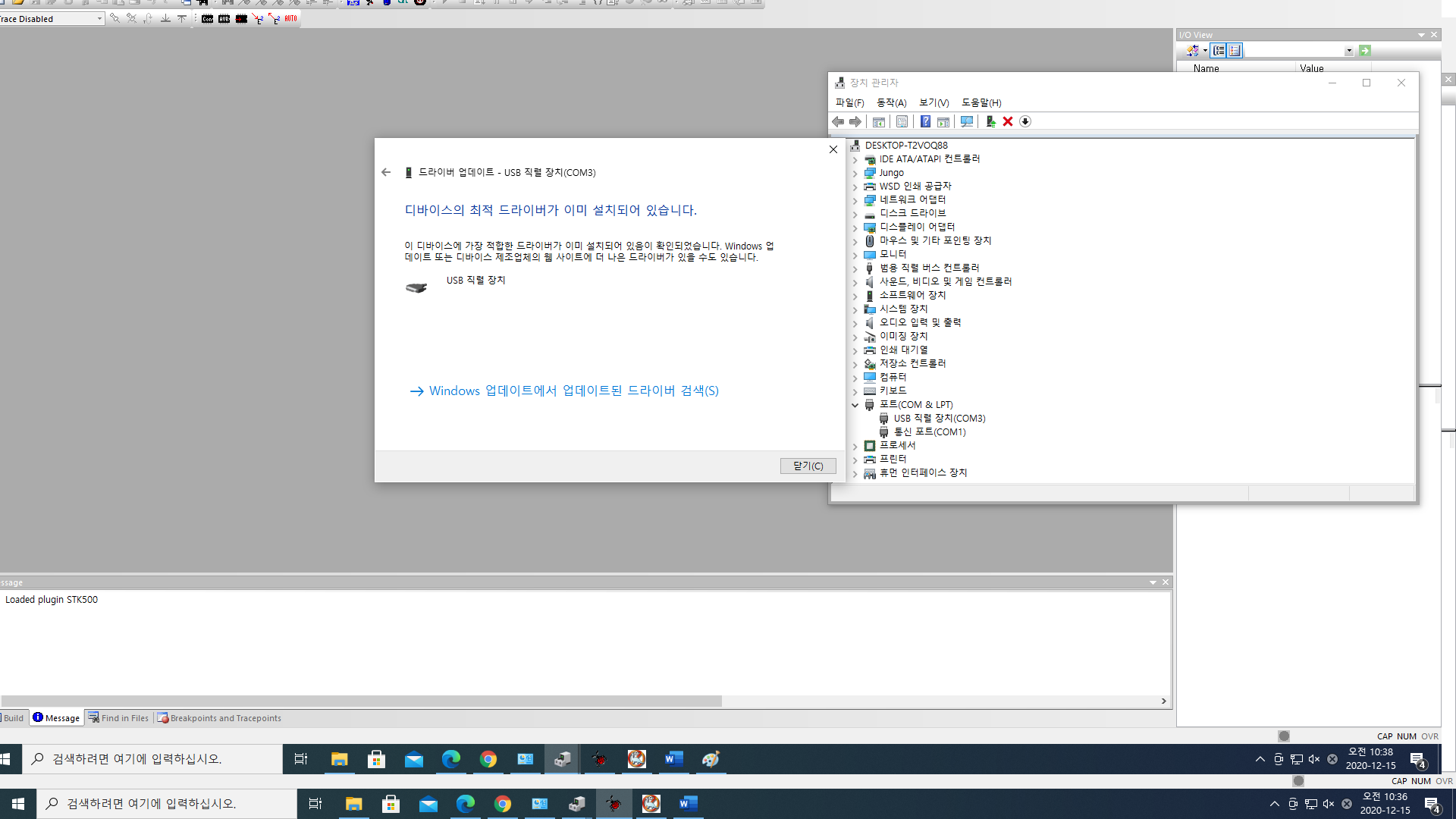Click the back arrow in driver update dialog
The image size is (1456, 819).
click(386, 172)
